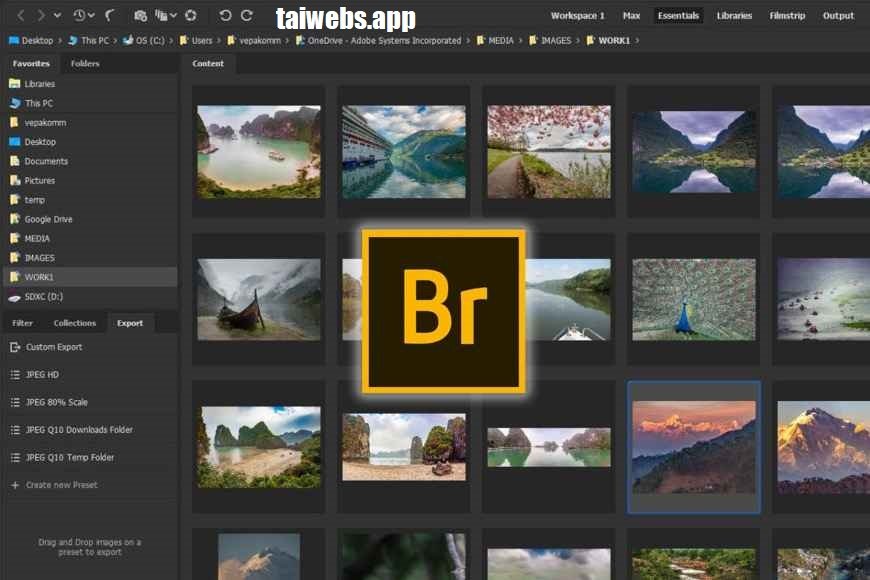Screen dimensions: 870x580
Task: Open the Refine stacked-pages icon
Action: pyautogui.click(x=161, y=16)
